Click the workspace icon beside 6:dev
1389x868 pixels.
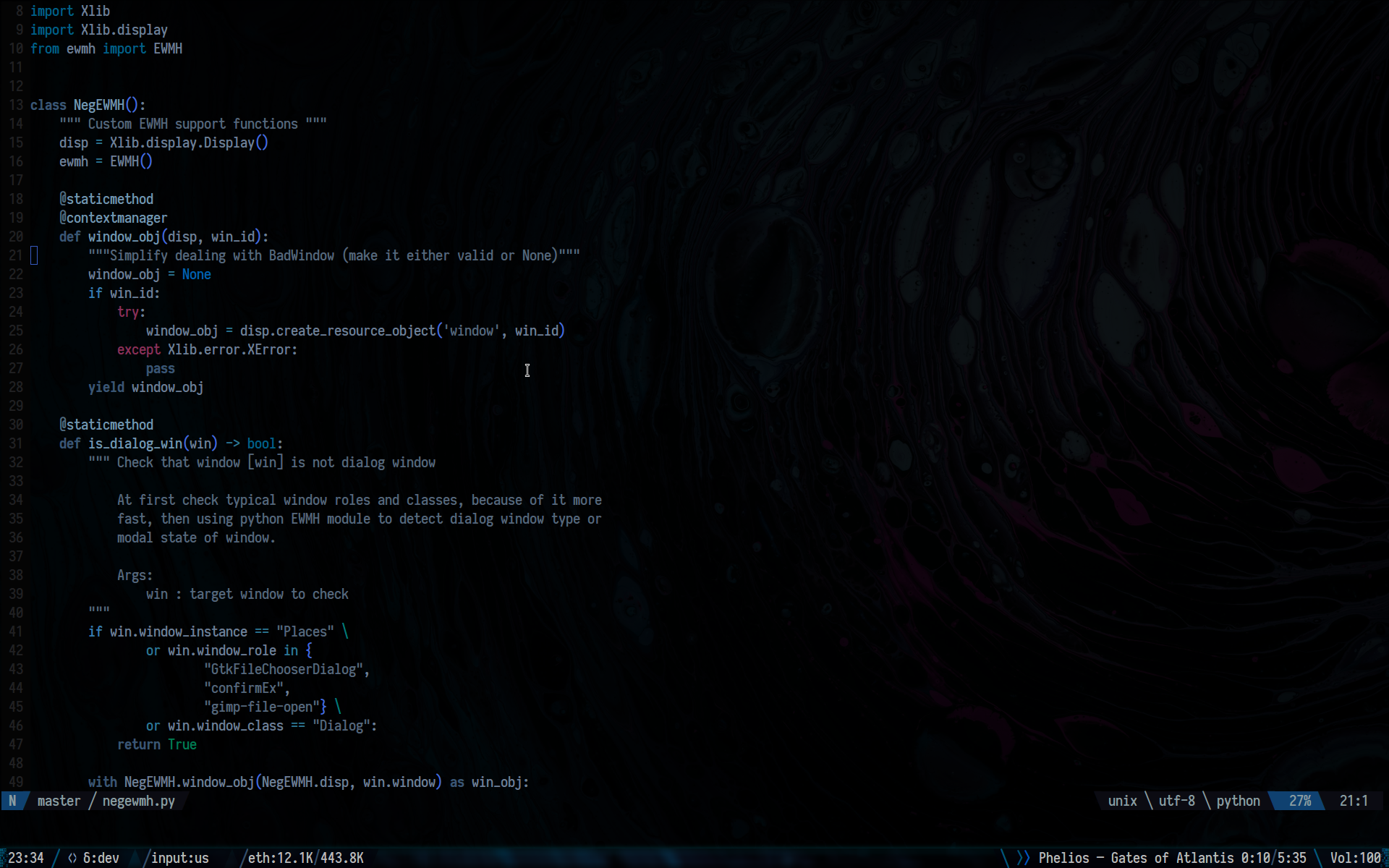point(72,858)
